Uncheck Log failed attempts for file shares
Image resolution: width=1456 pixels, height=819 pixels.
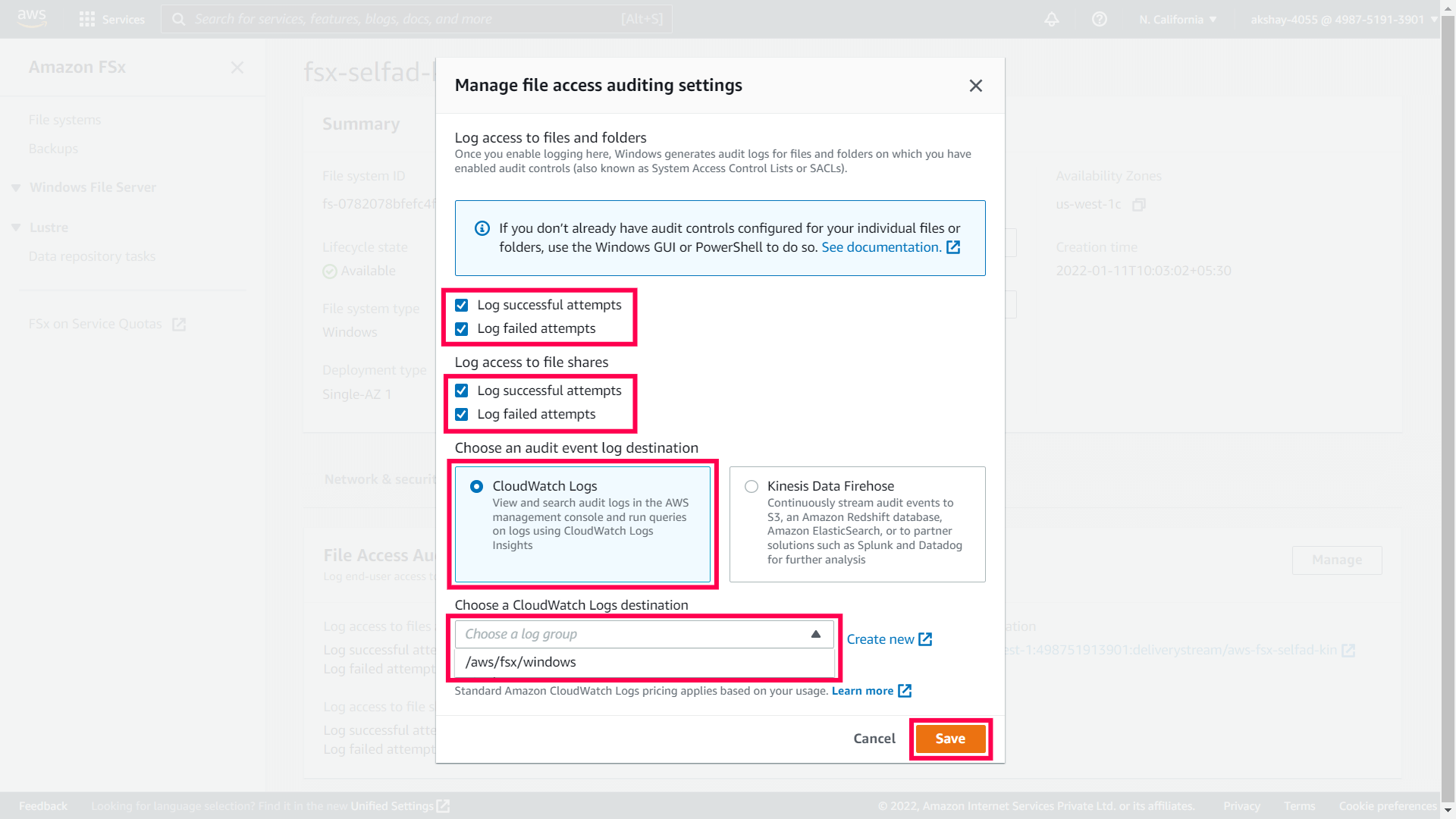[461, 414]
